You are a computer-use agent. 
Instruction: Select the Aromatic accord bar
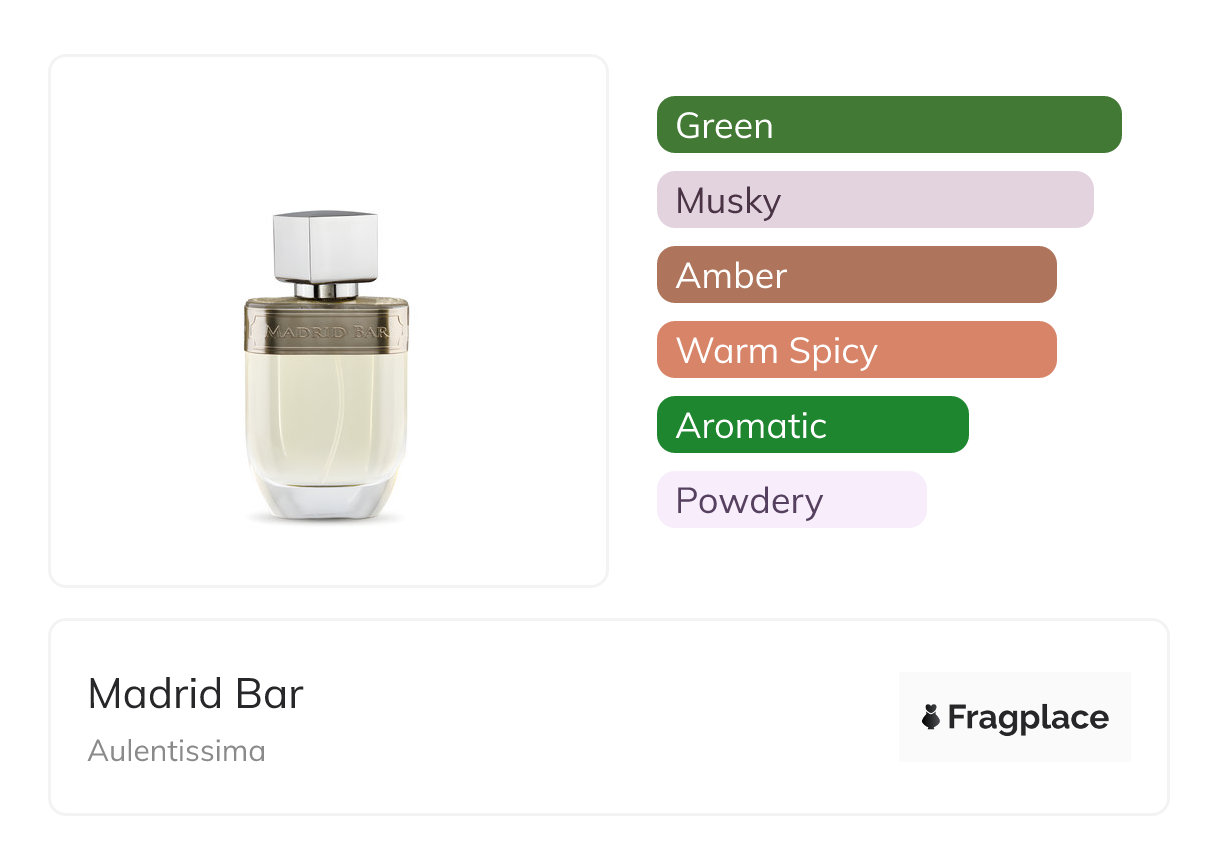click(x=812, y=425)
